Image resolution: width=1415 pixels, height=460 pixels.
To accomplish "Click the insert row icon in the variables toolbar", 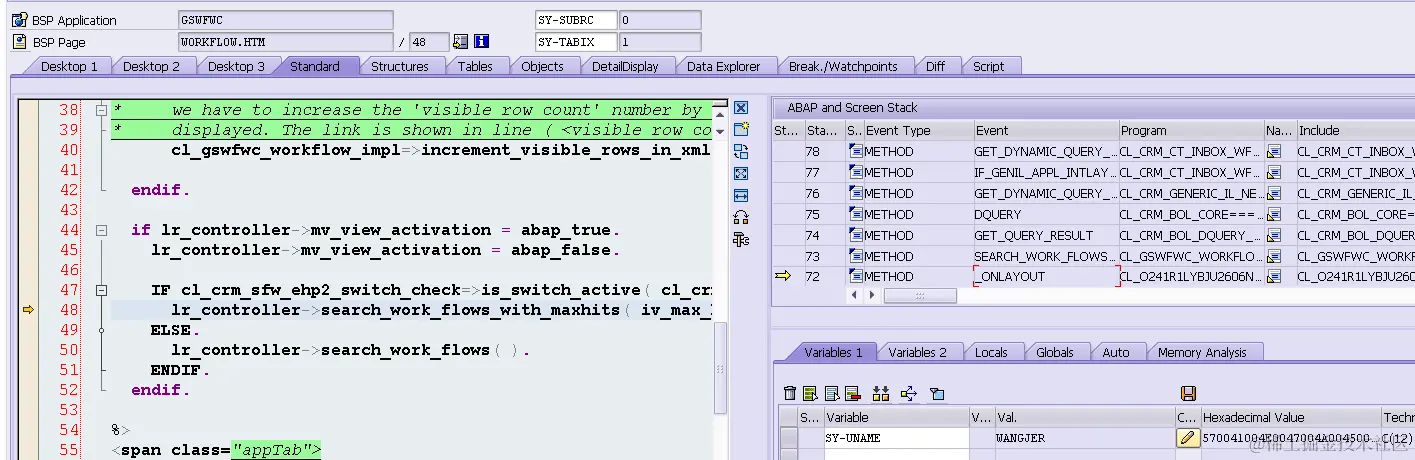I will [x=811, y=394].
